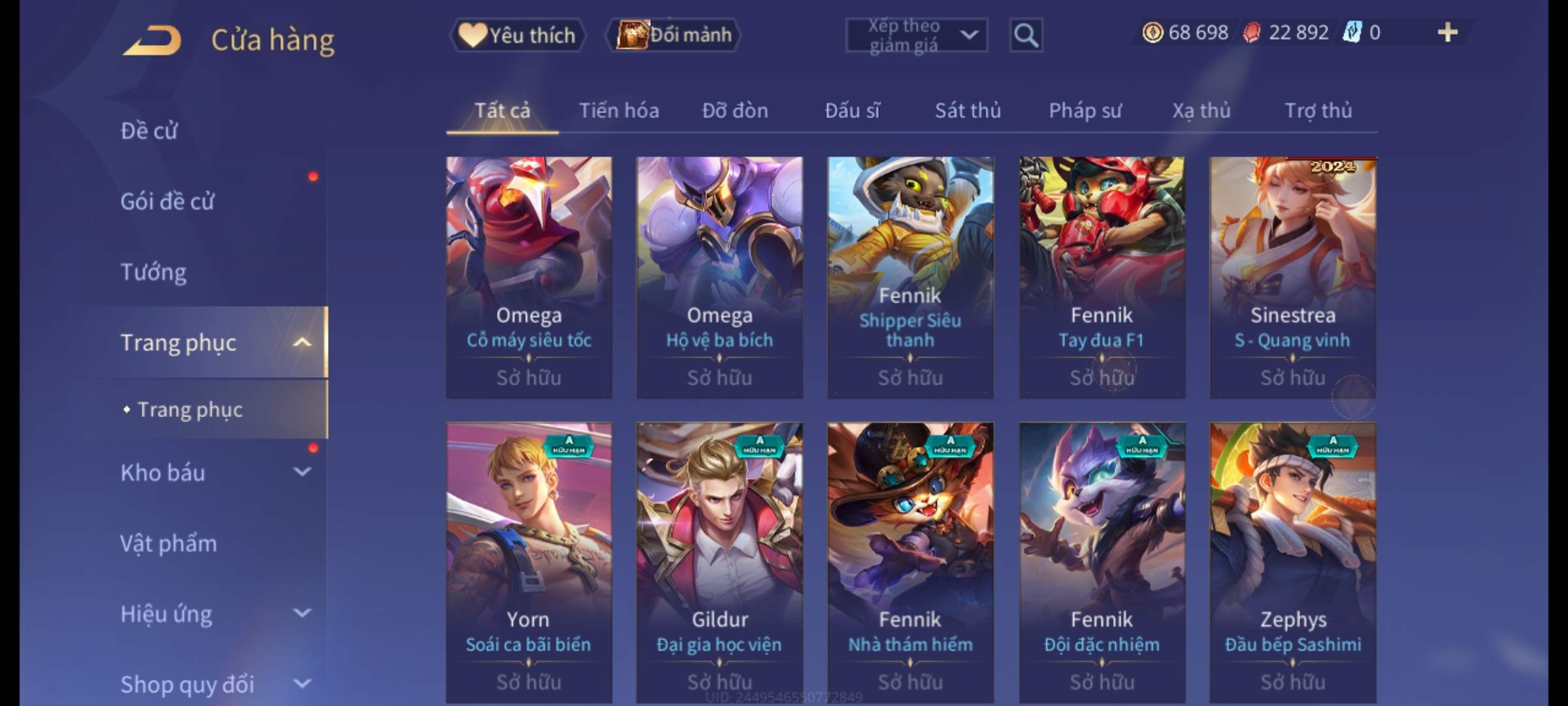The height and width of the screenshot is (706, 1568).
Task: Click the red ruby currency icon
Action: (x=1251, y=32)
